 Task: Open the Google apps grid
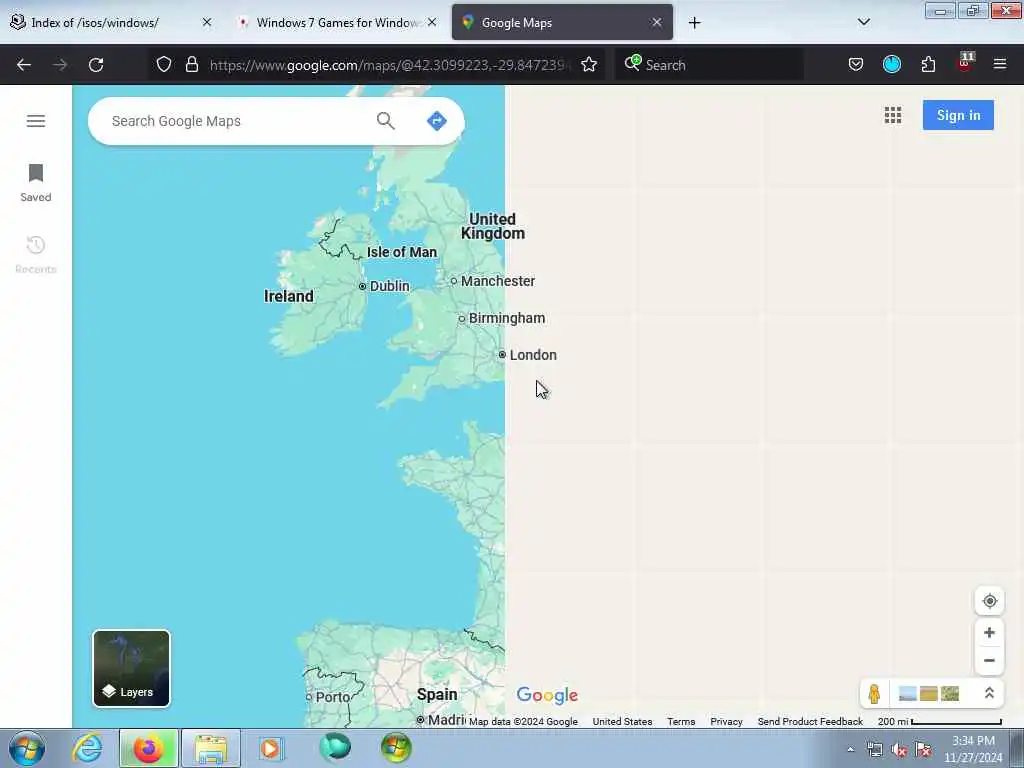tap(893, 116)
